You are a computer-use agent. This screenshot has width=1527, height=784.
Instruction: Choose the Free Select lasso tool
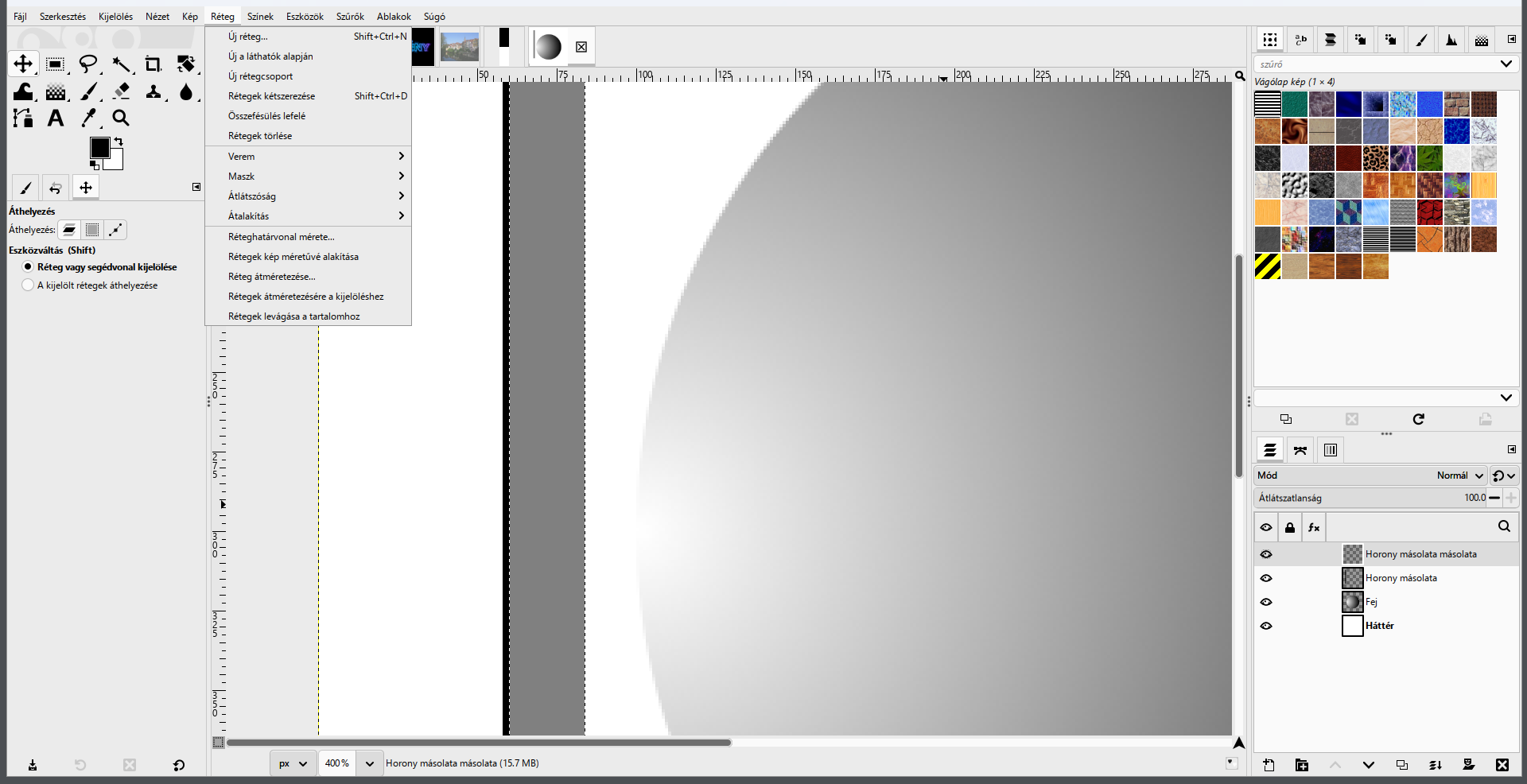click(88, 64)
